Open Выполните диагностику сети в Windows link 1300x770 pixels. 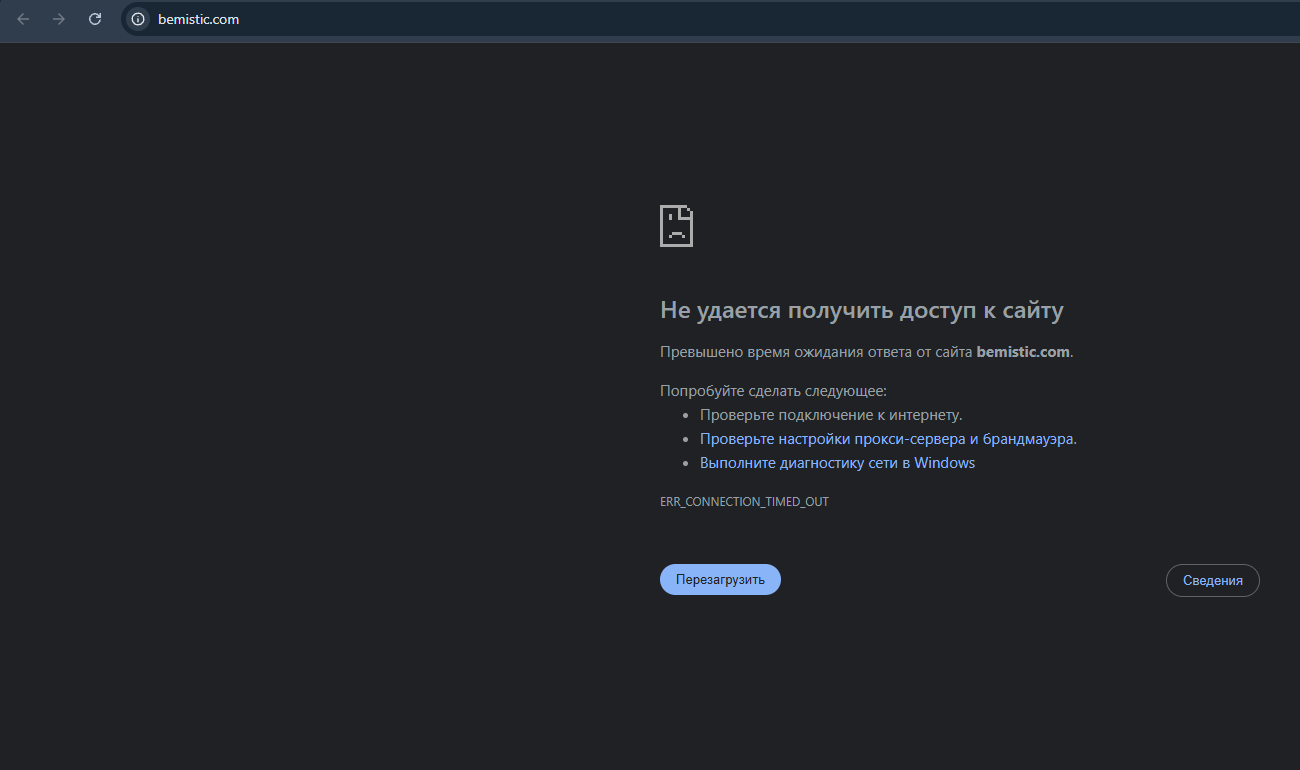[837, 463]
